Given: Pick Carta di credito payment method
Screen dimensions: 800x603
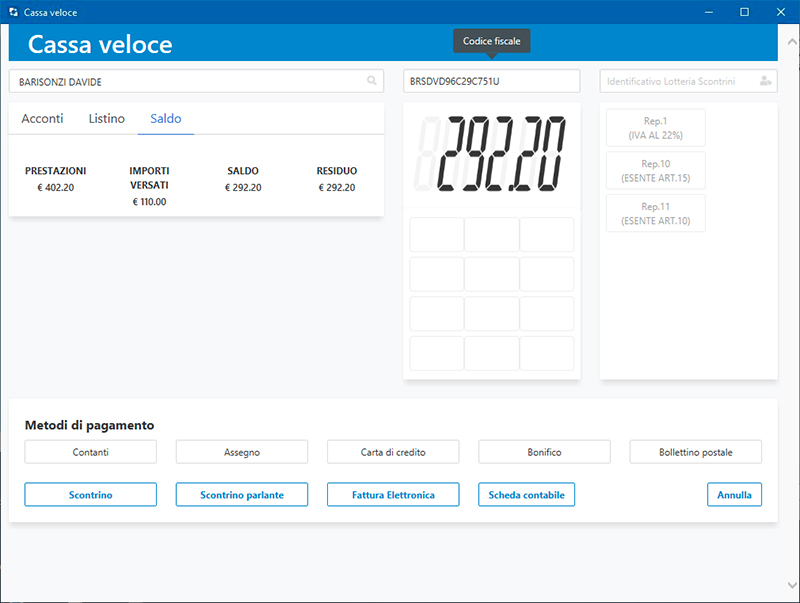Looking at the screenshot, I should click(393, 452).
